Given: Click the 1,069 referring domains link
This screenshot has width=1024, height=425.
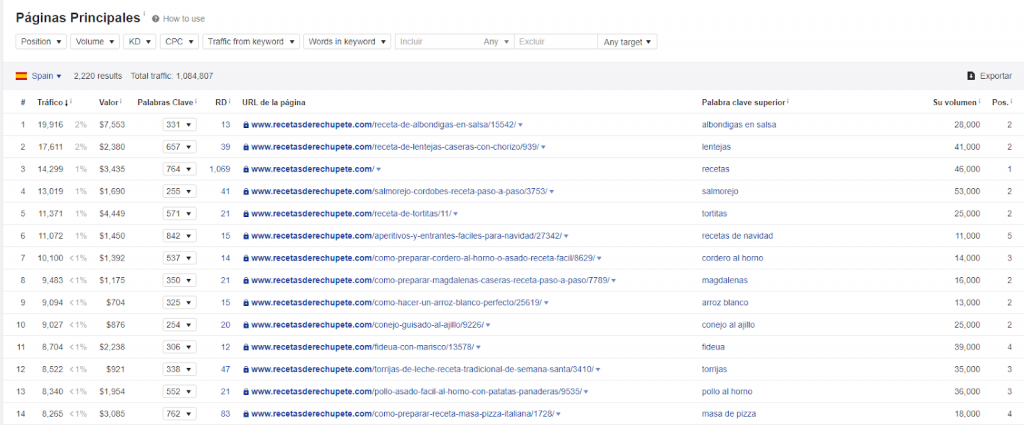Looking at the screenshot, I should [220, 169].
